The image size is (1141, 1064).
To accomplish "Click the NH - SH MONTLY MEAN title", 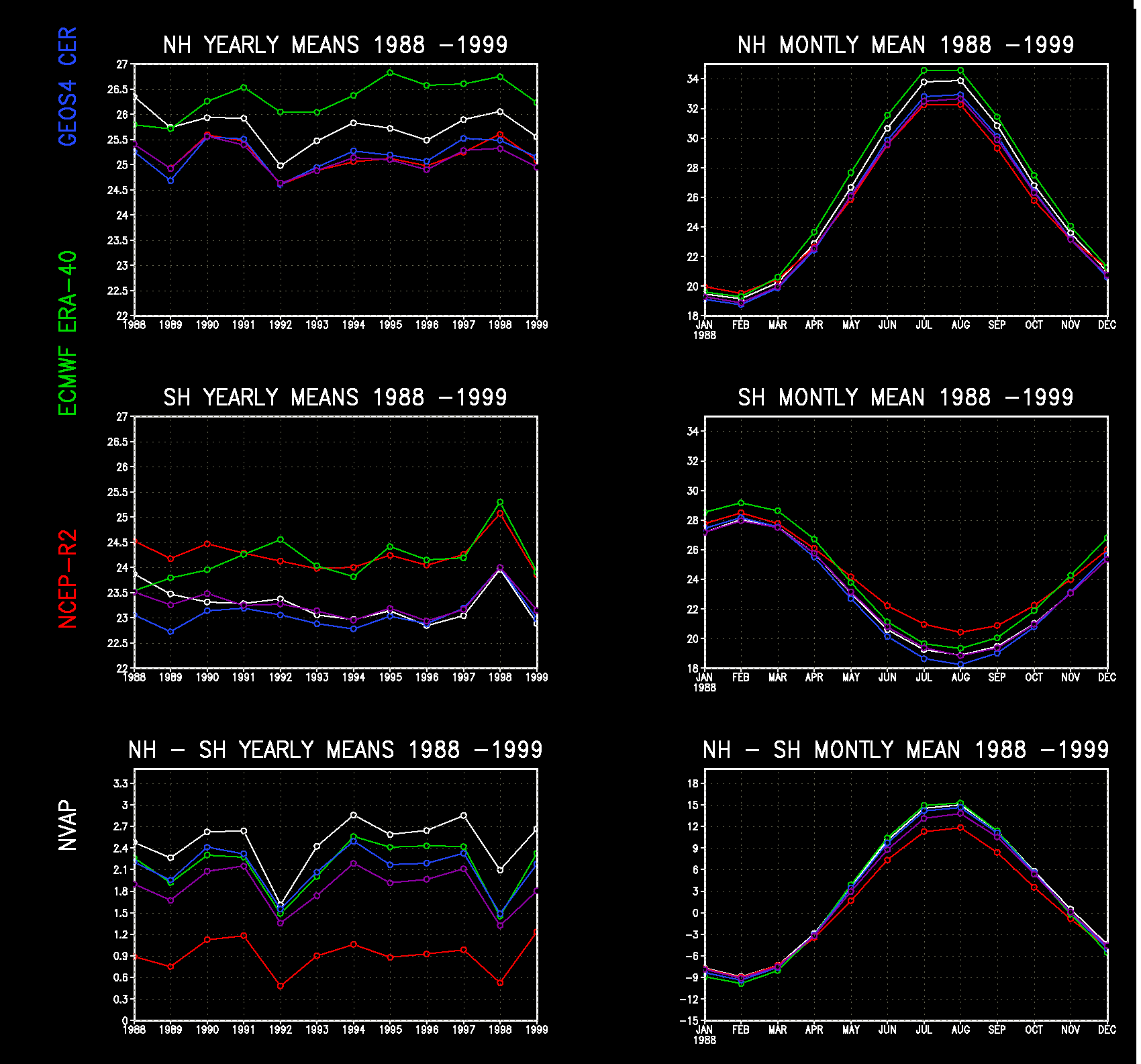I will [x=905, y=750].
